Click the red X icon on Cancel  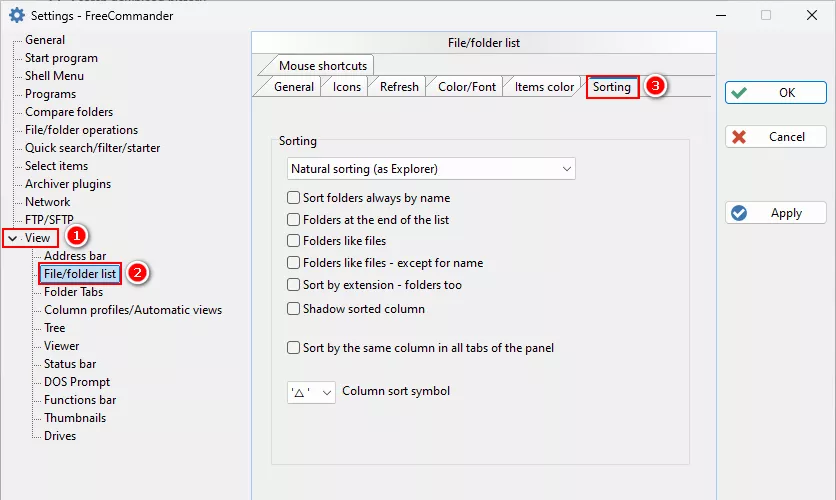tap(739, 137)
